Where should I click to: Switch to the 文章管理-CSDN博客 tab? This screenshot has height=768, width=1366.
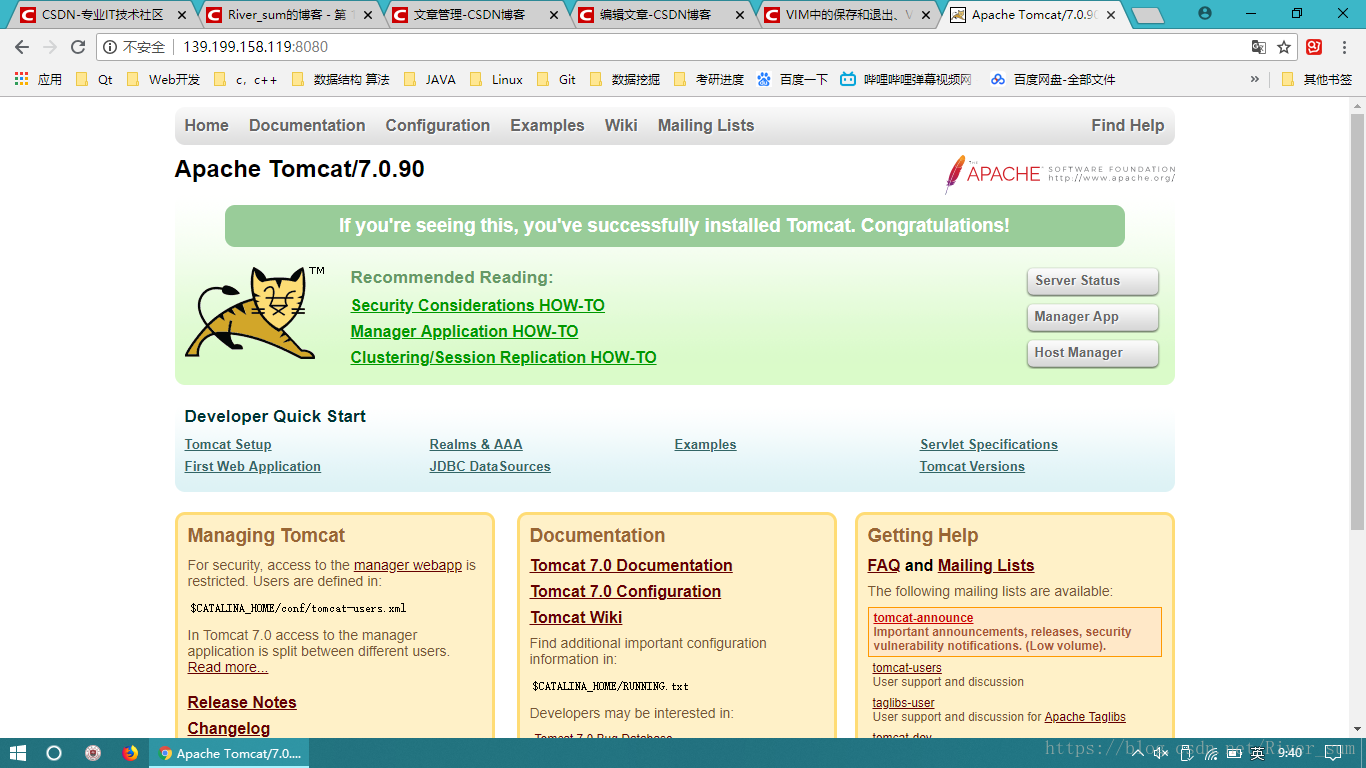tap(476, 15)
